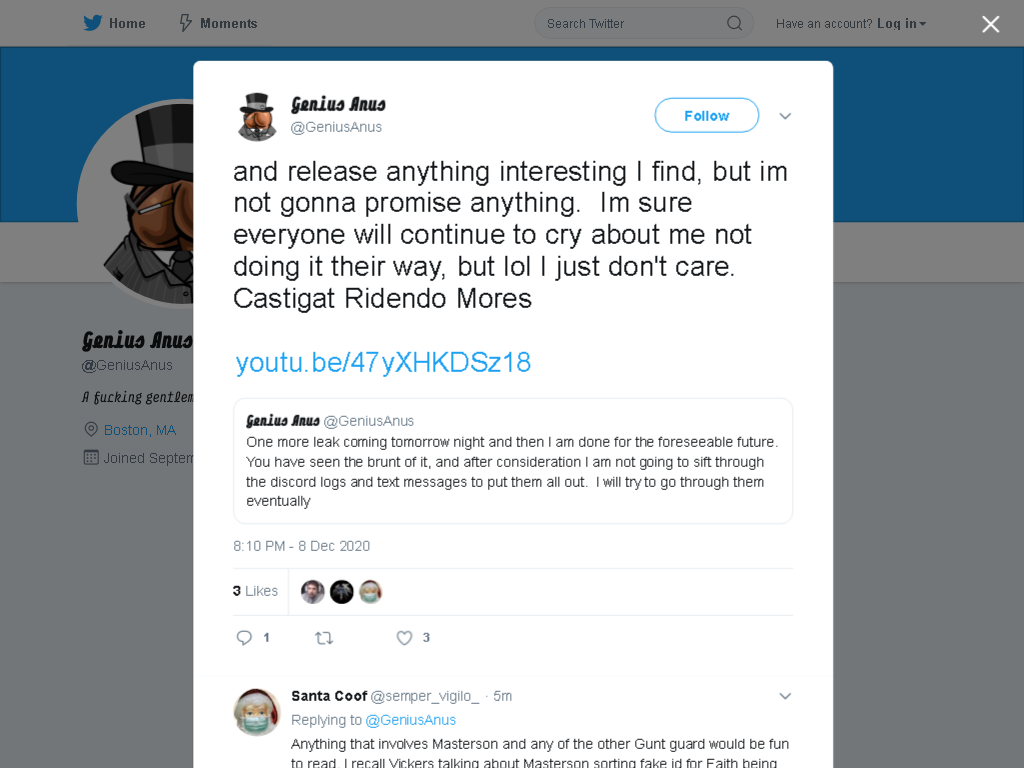
Task: Expand the Log in dropdown
Action: (901, 24)
